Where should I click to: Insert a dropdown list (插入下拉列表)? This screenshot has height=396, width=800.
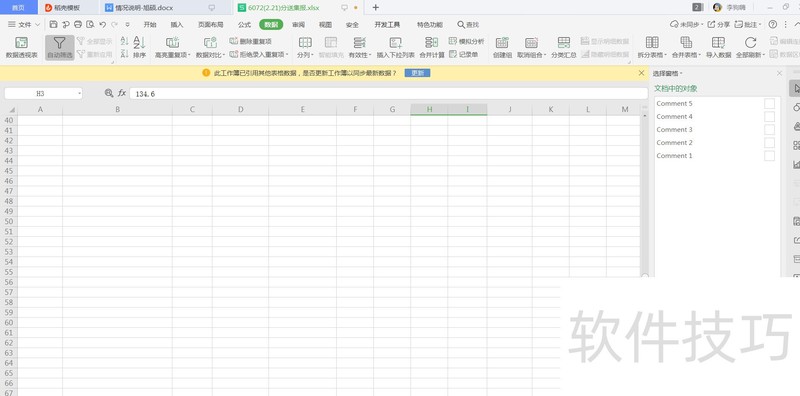pos(395,47)
